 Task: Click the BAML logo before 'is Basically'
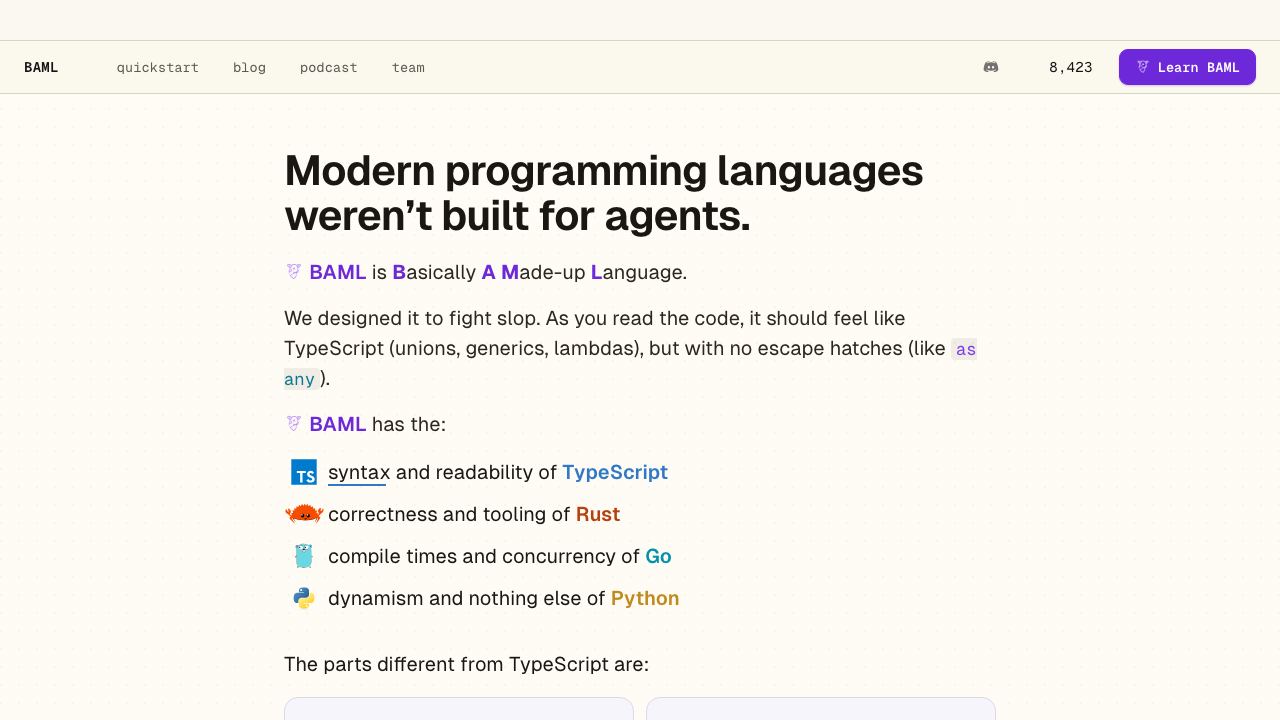tap(293, 272)
